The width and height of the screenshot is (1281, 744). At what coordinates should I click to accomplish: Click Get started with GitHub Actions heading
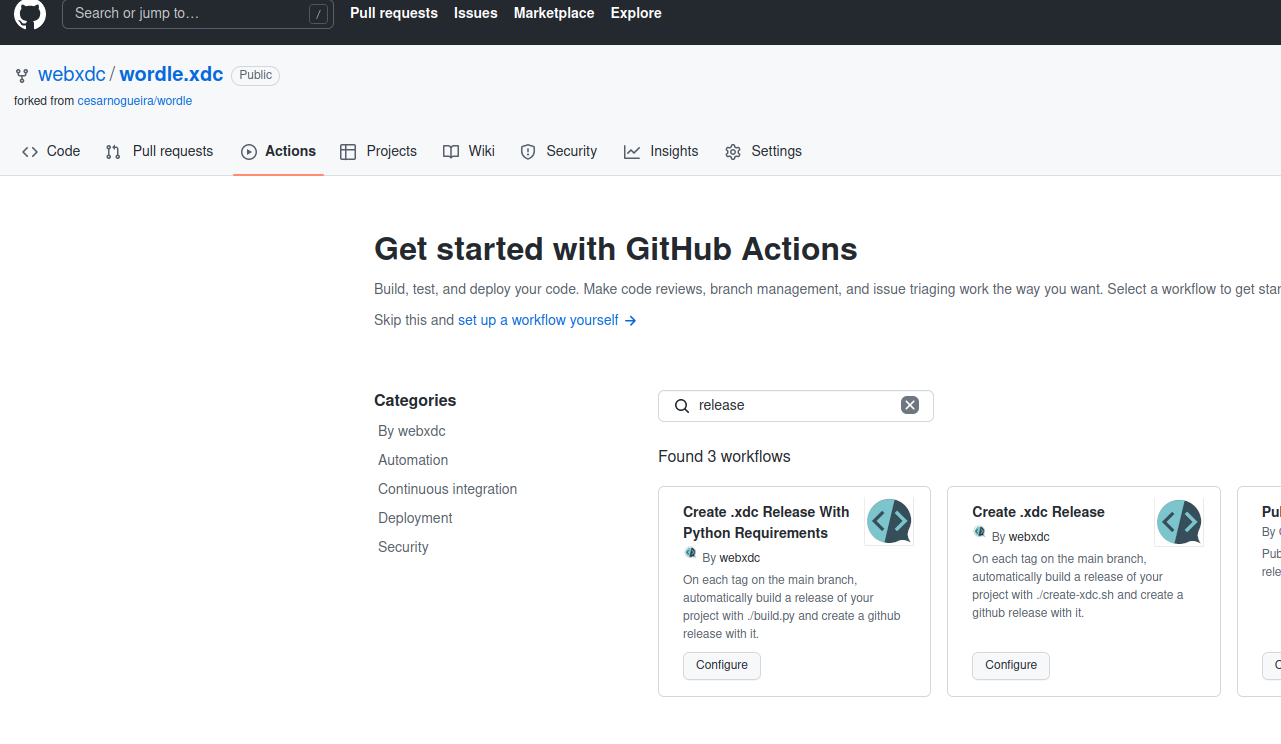point(616,249)
